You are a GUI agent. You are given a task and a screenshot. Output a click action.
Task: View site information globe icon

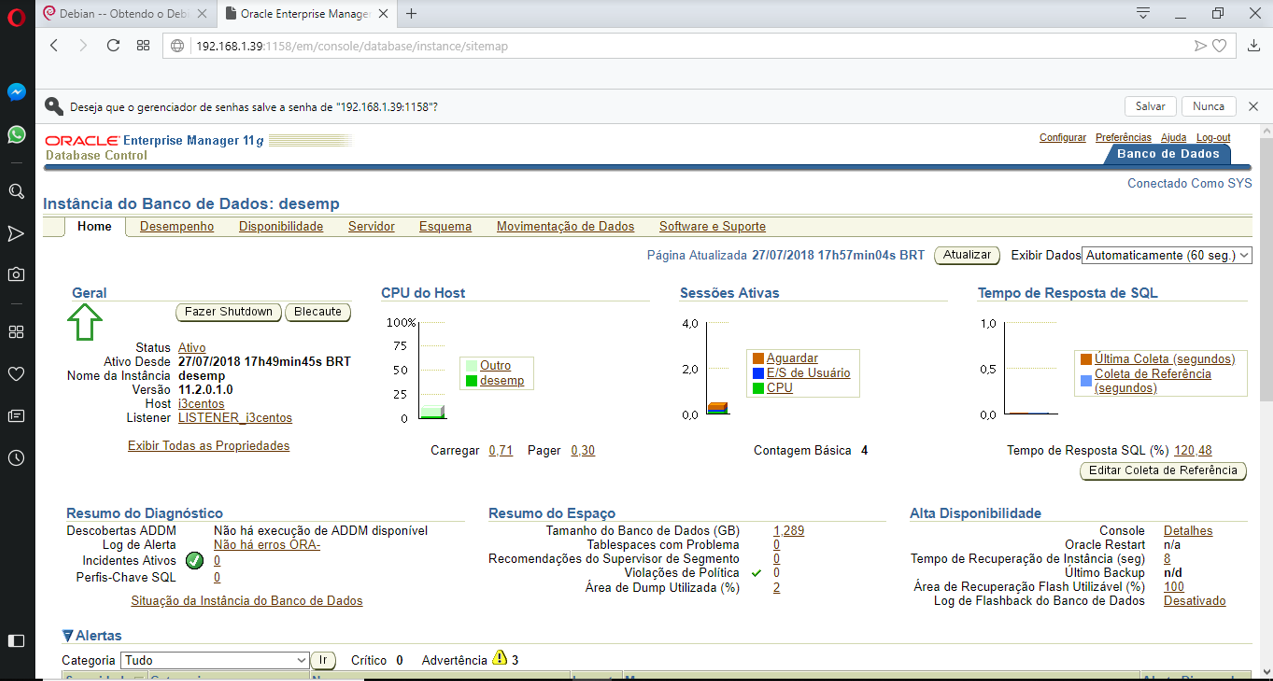pos(178,46)
